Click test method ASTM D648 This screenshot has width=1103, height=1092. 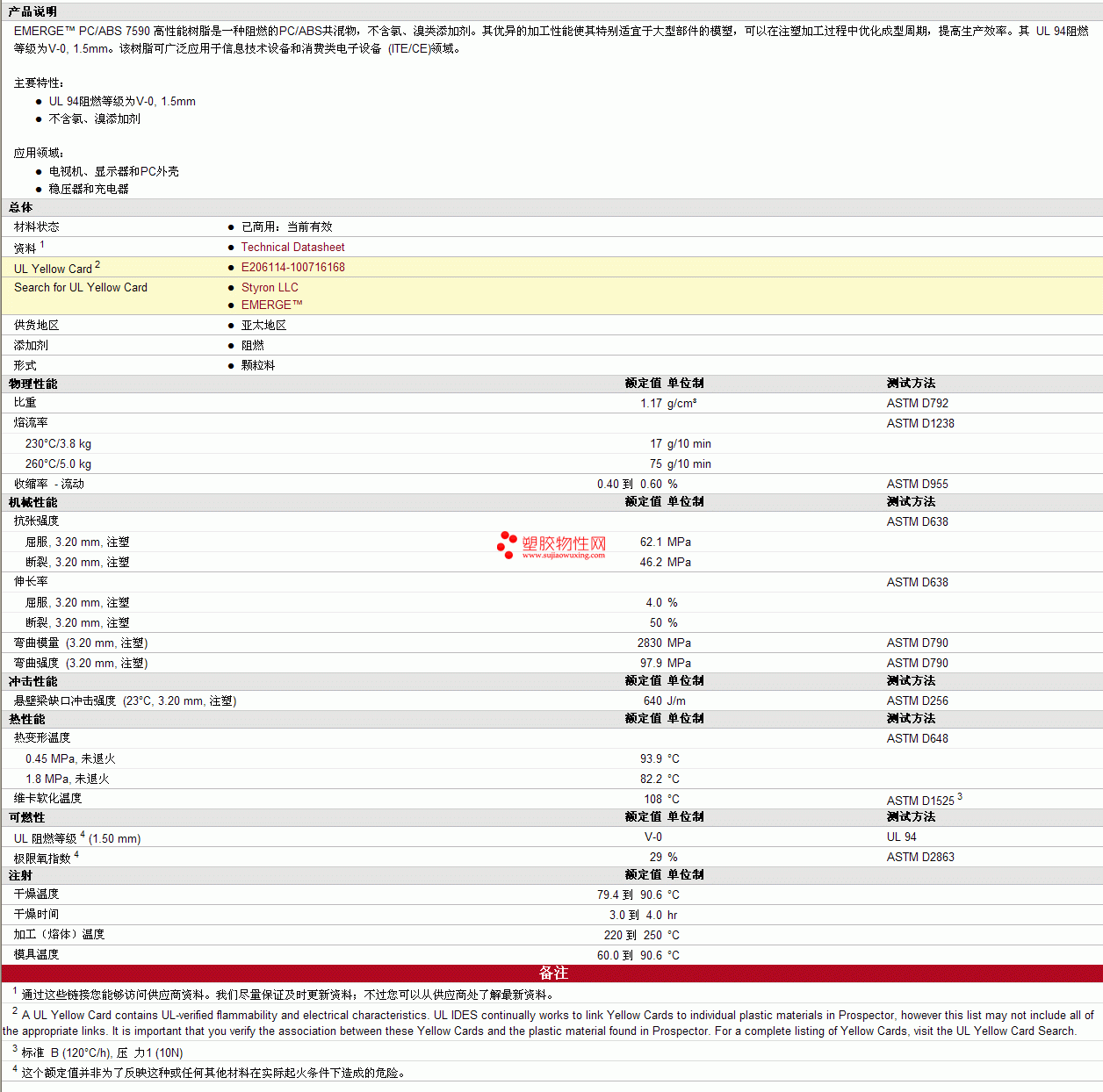tap(917, 739)
